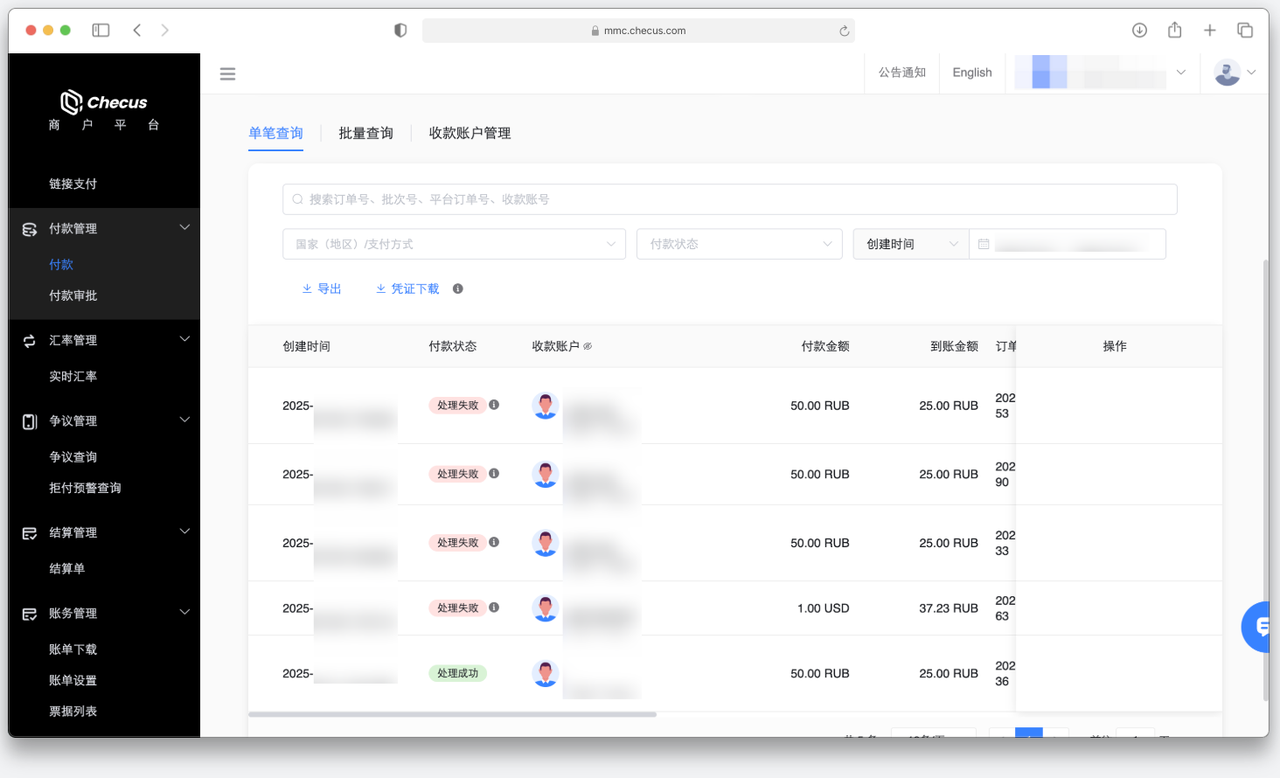Image resolution: width=1280 pixels, height=778 pixels.
Task: Collapse the 付款管理 sidebar section
Action: pyautogui.click(x=184, y=228)
